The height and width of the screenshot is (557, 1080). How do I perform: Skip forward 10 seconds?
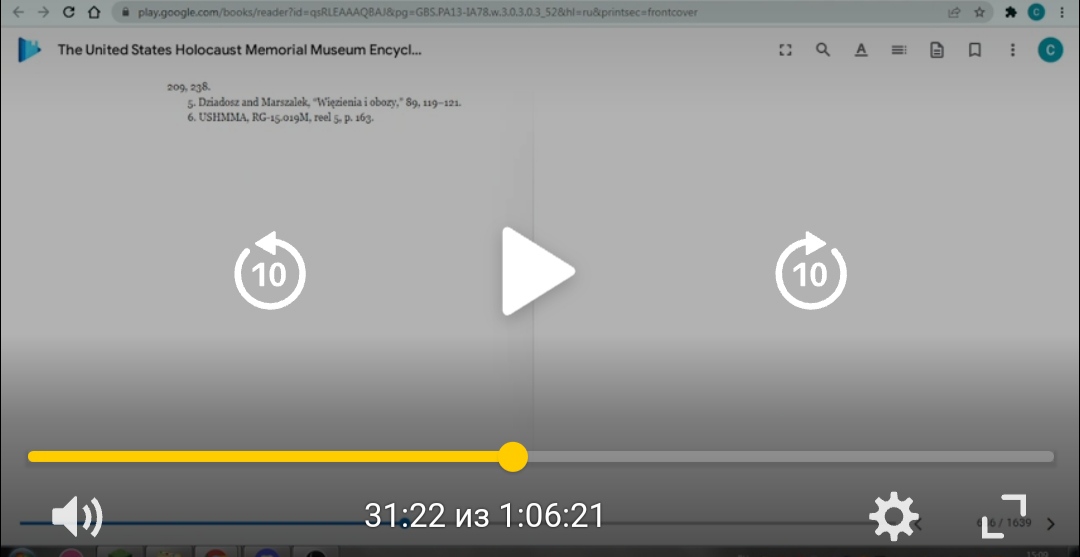point(811,271)
